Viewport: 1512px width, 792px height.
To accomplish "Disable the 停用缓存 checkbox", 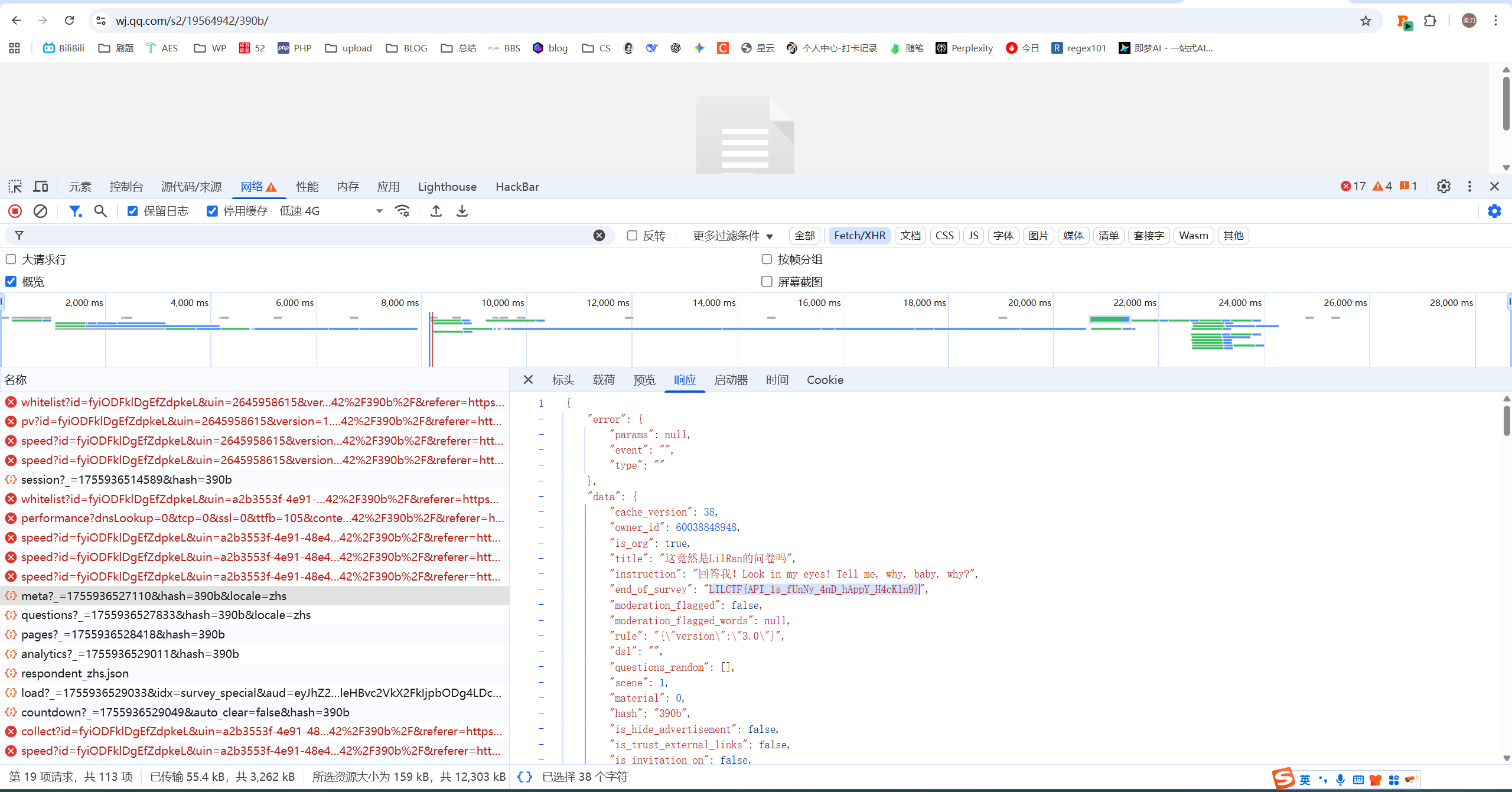I will click(x=212, y=211).
